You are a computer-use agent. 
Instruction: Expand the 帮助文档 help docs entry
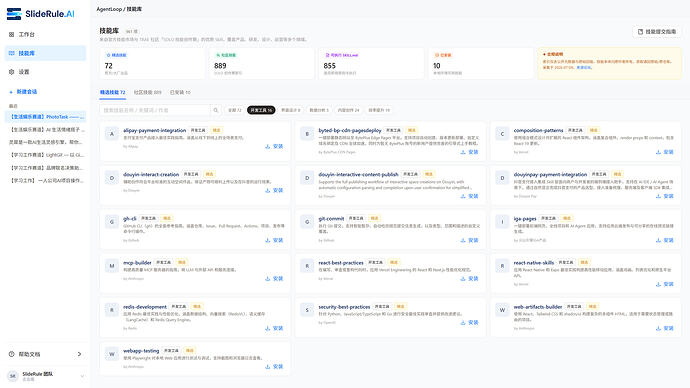(45, 354)
